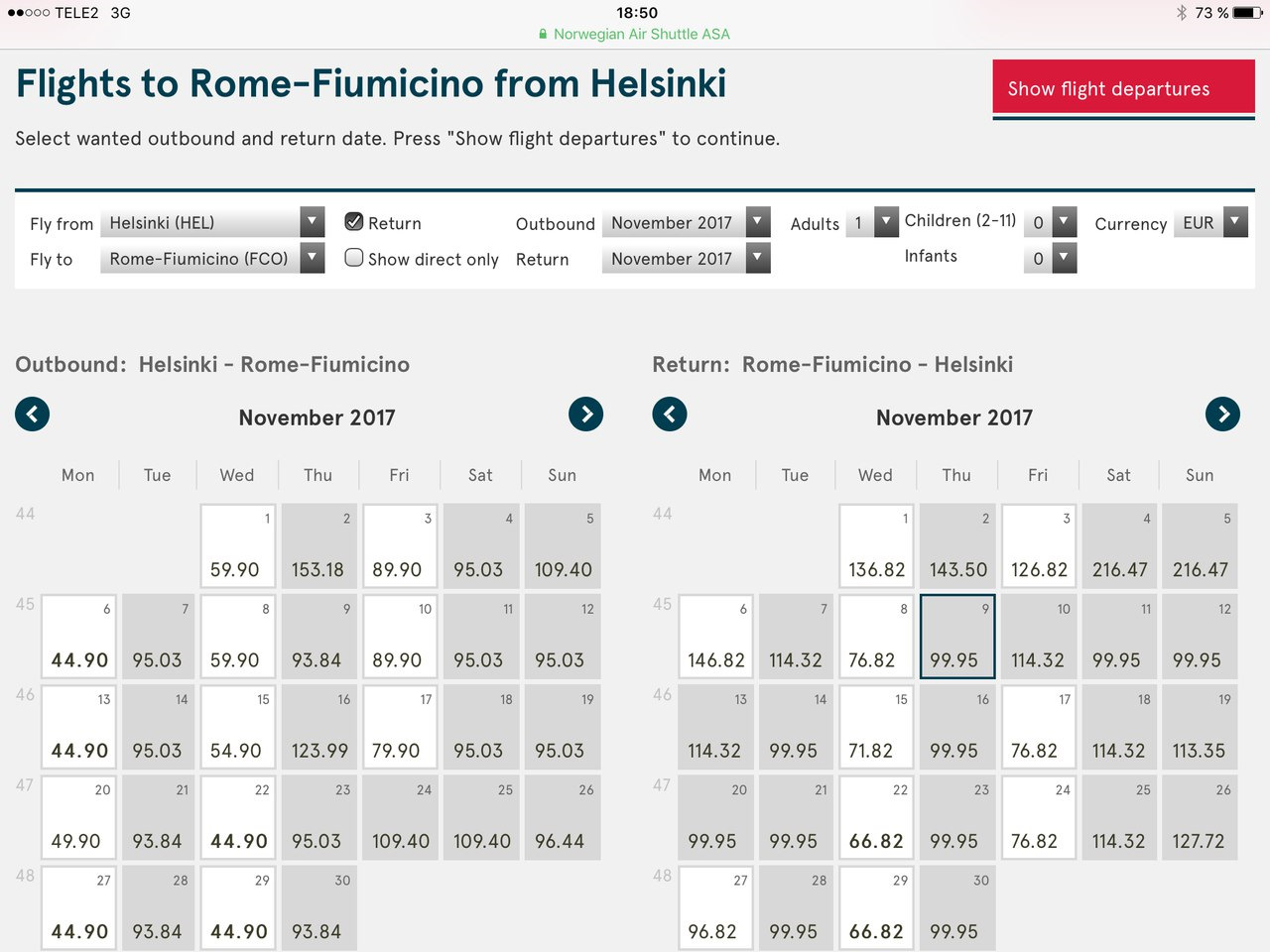Select outbound 8 November at 59.90
The image size is (1270, 952).
tap(237, 636)
